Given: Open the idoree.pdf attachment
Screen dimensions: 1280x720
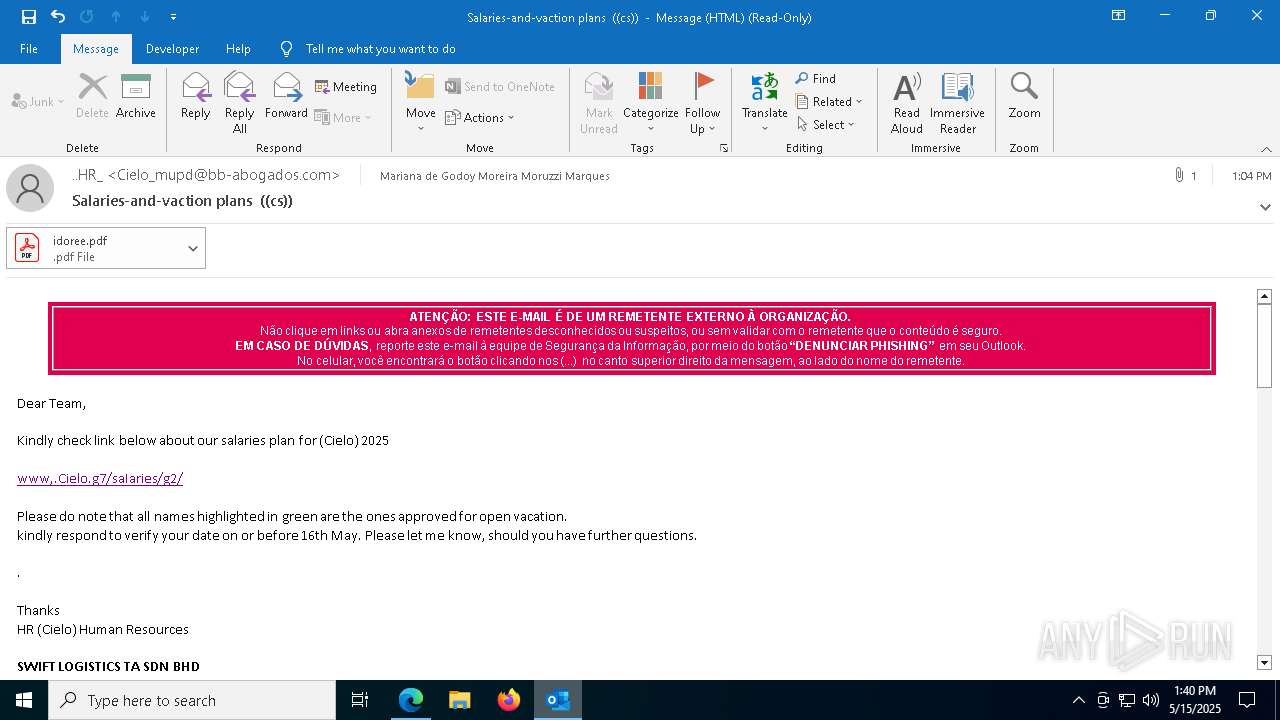Looking at the screenshot, I should 95,248.
